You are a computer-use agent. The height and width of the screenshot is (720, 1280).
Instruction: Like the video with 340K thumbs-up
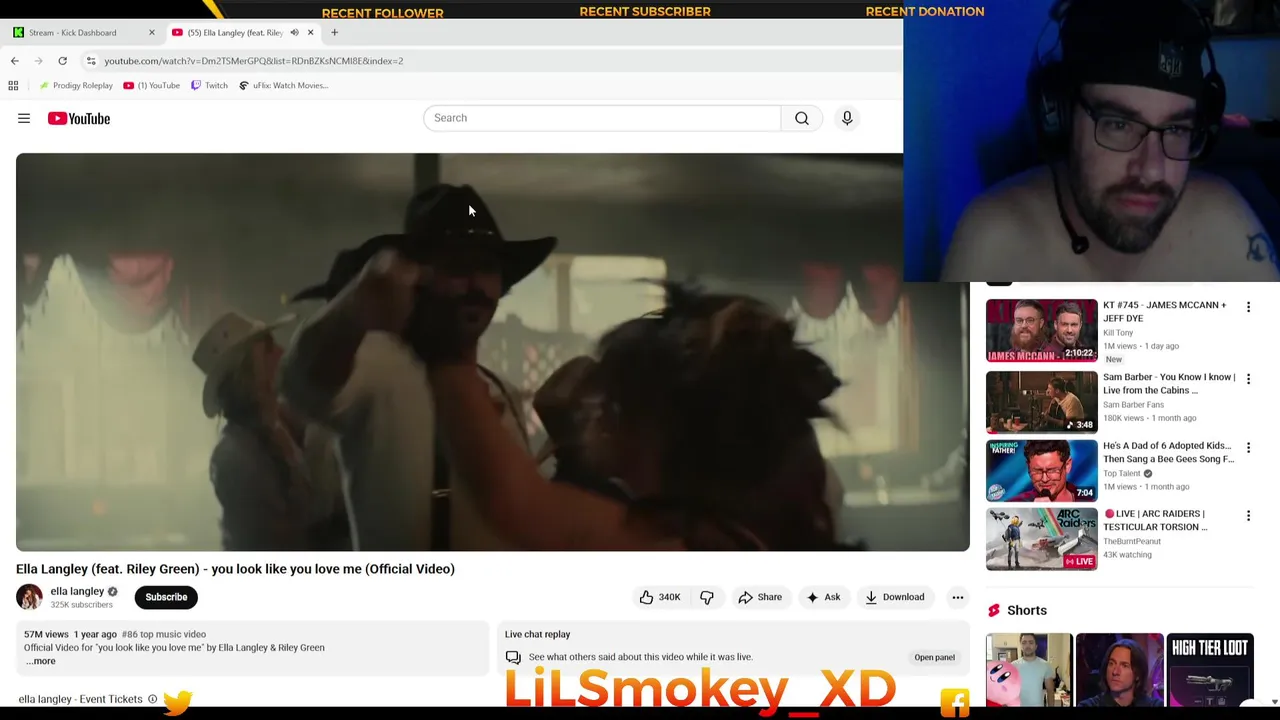660,597
